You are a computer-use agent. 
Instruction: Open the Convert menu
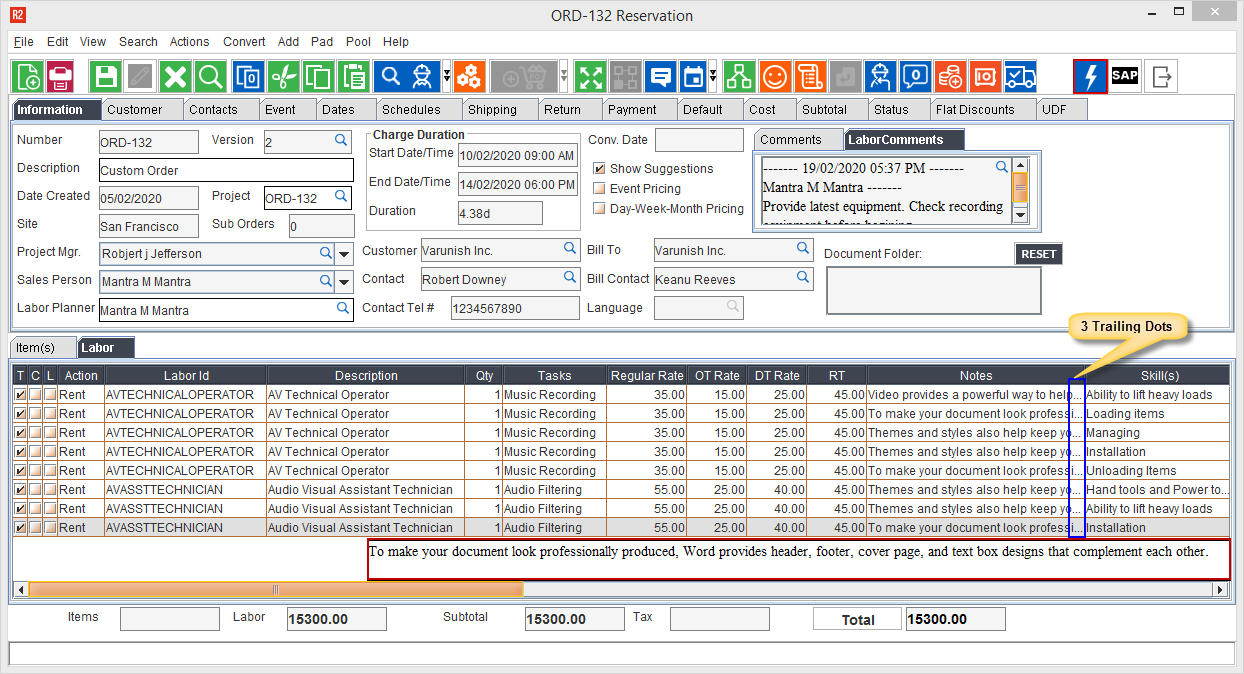tap(244, 42)
